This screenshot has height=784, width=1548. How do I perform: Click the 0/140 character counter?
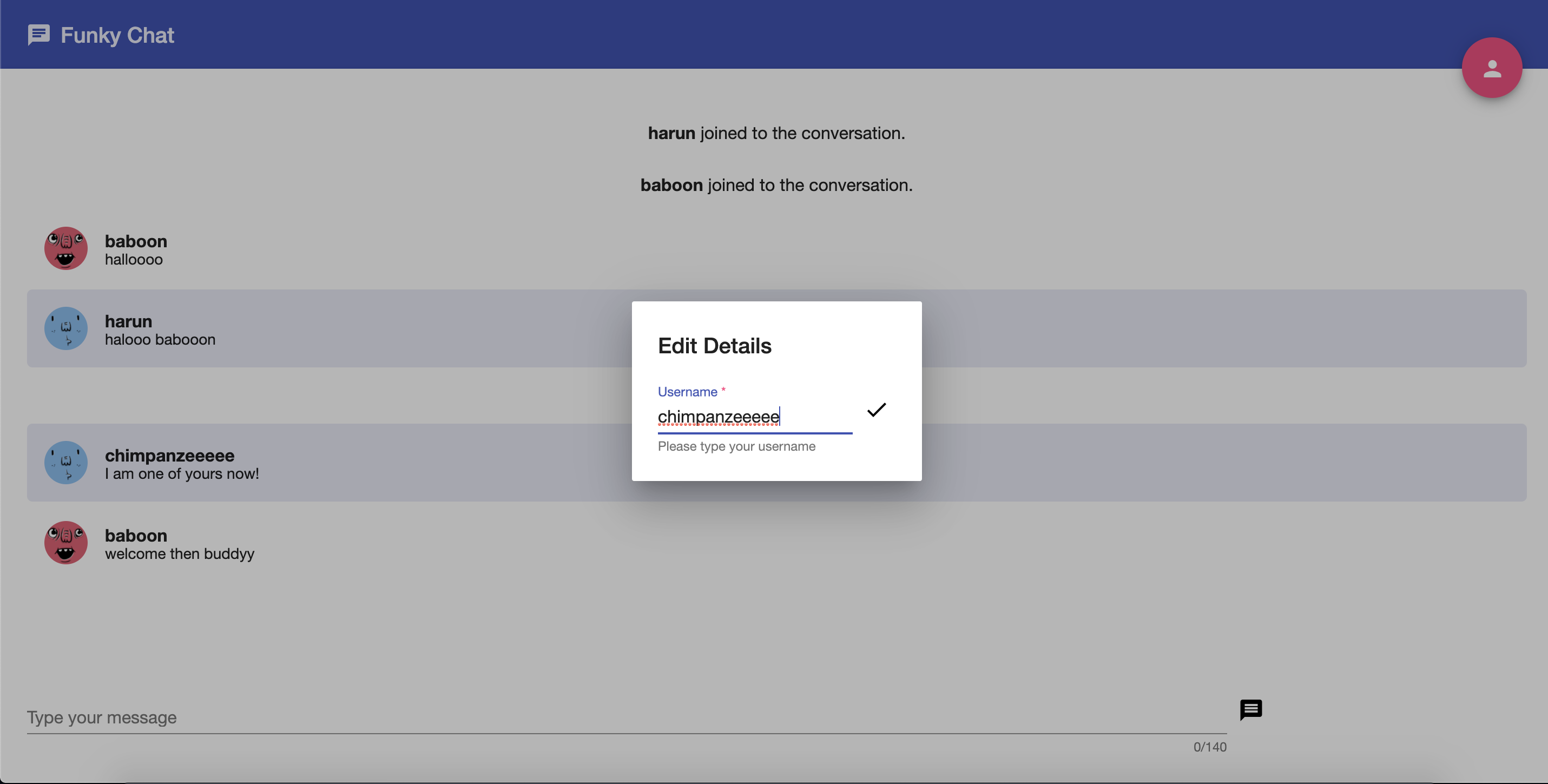[1209, 747]
